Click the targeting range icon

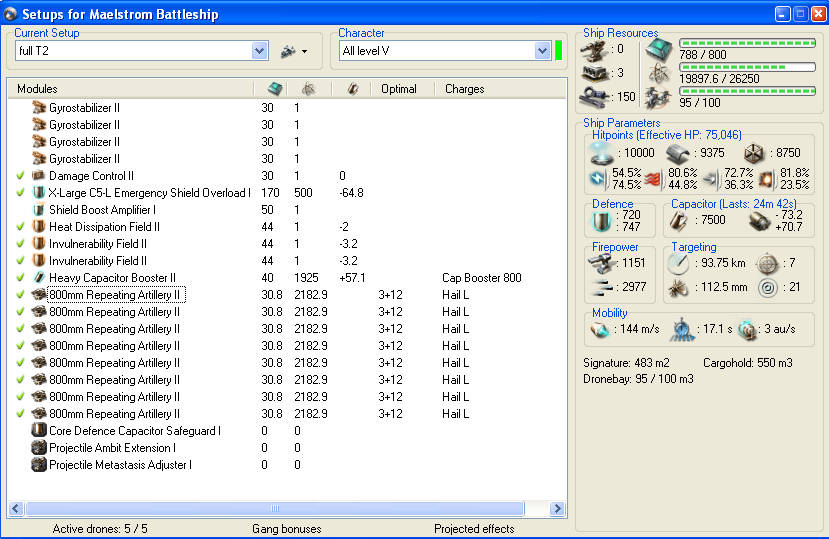click(679, 262)
